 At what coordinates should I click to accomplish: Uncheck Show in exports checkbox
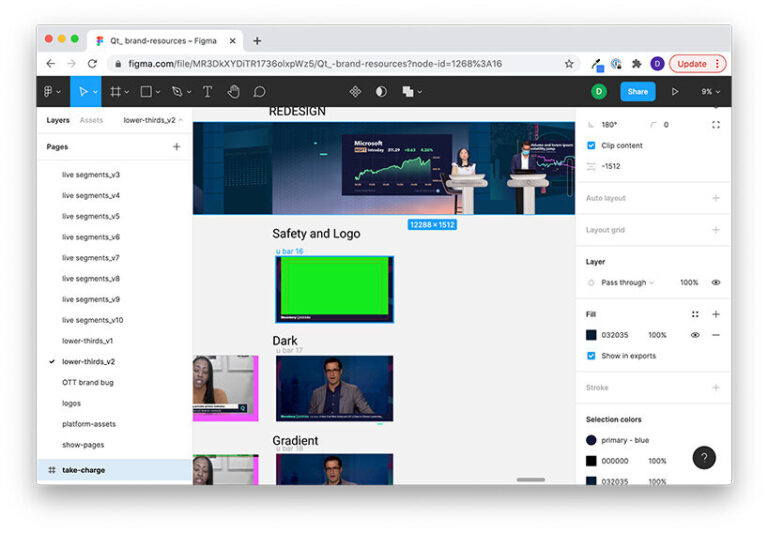tap(591, 355)
